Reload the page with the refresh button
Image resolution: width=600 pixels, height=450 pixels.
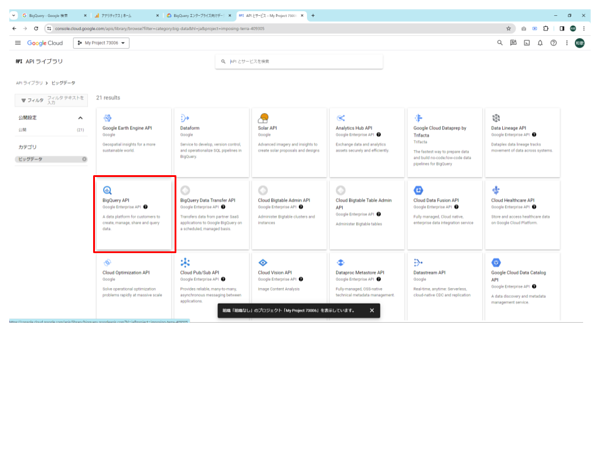tap(36, 29)
